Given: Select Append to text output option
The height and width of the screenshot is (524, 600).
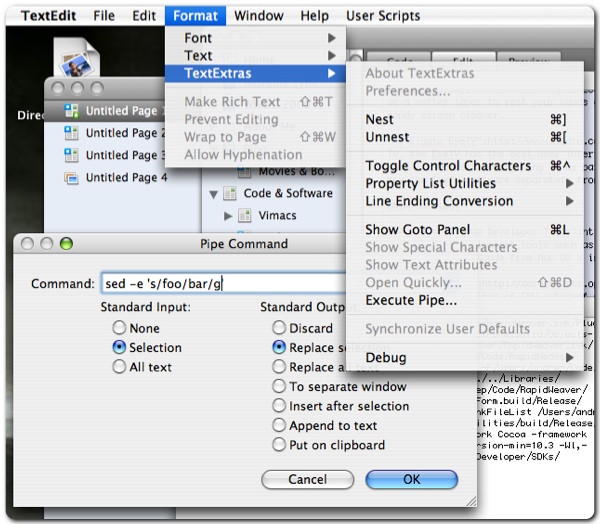Looking at the screenshot, I should click(279, 425).
